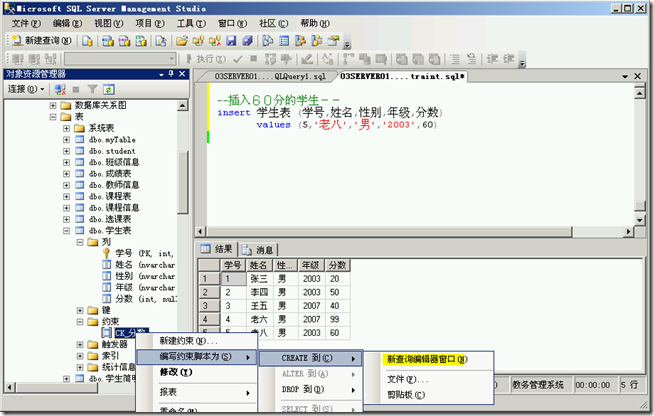Click the 分数 column header in results
This screenshot has height=416, width=654.
[337, 265]
